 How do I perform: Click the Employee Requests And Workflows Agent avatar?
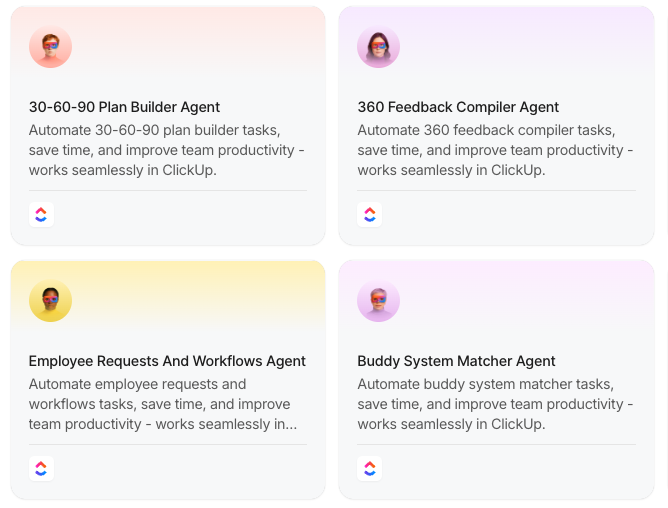click(x=50, y=300)
